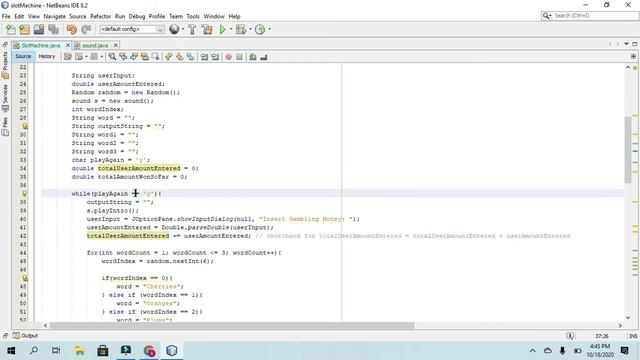Stop macro recording square icon
640x360 pixels.
(x=239, y=57)
